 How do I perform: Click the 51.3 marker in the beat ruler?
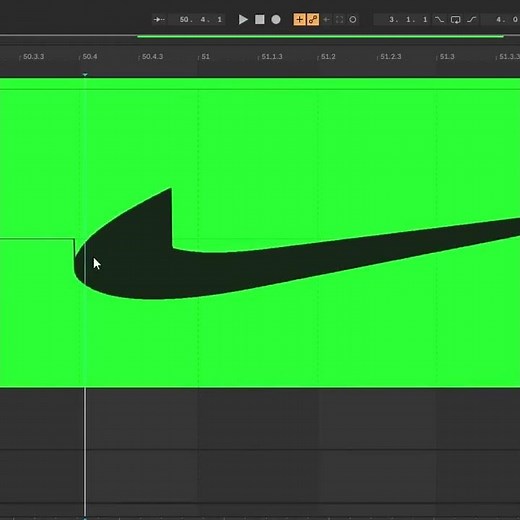[x=447, y=57]
